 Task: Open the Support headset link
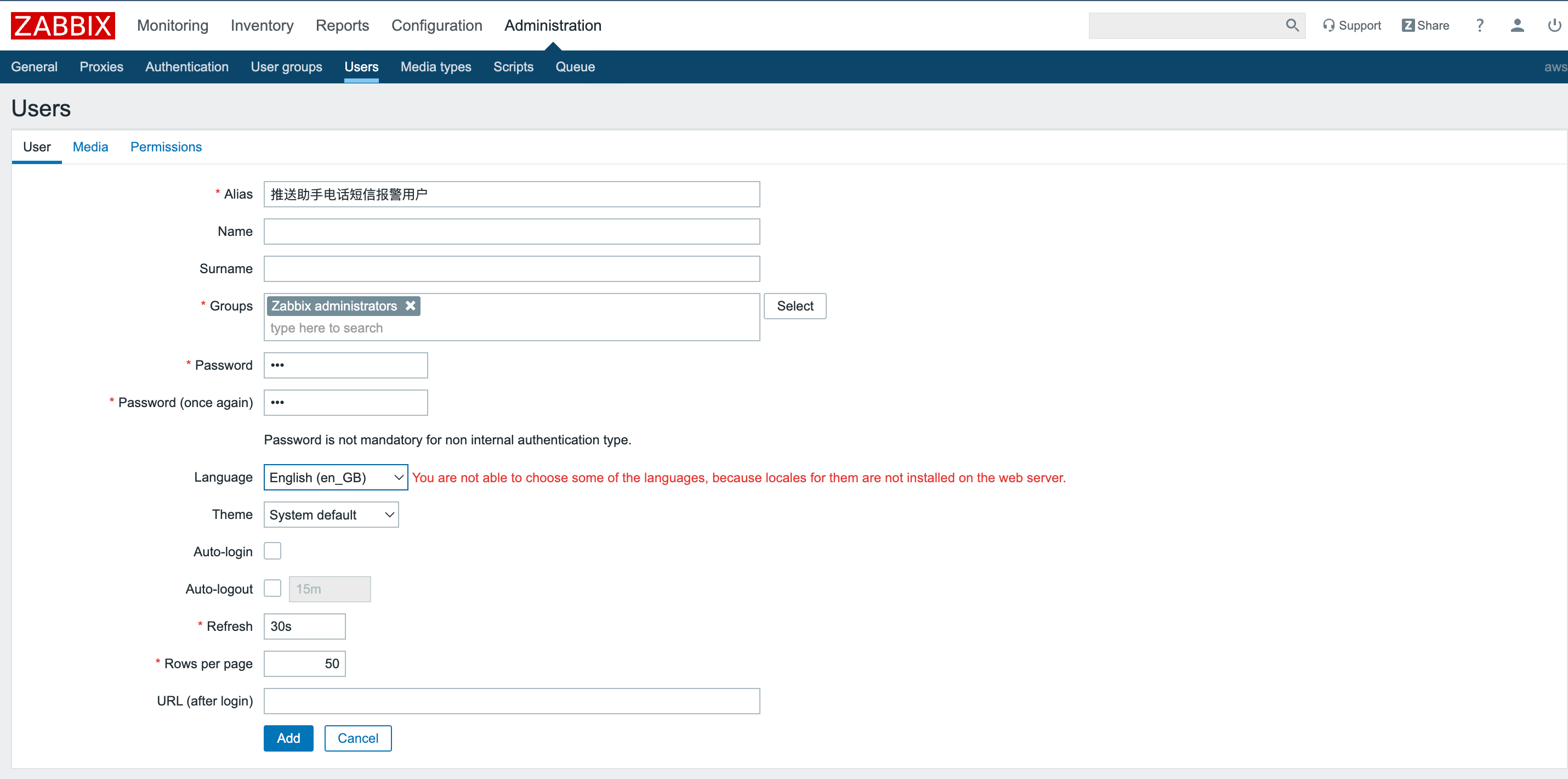coord(1352,26)
